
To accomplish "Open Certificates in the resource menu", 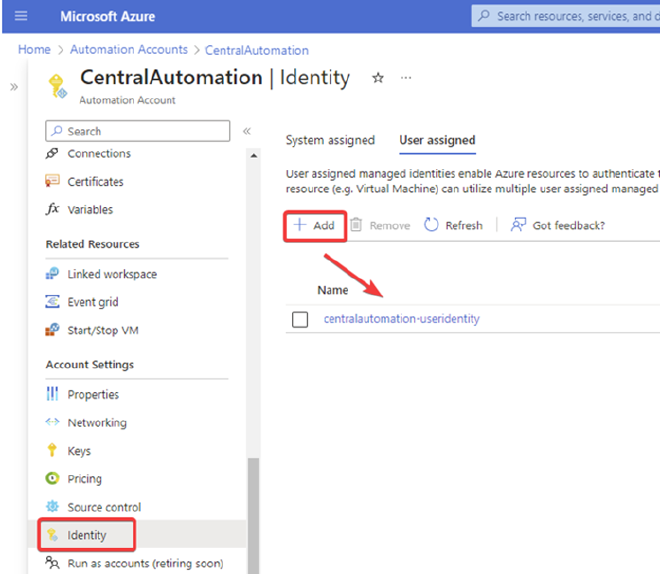I will [96, 182].
